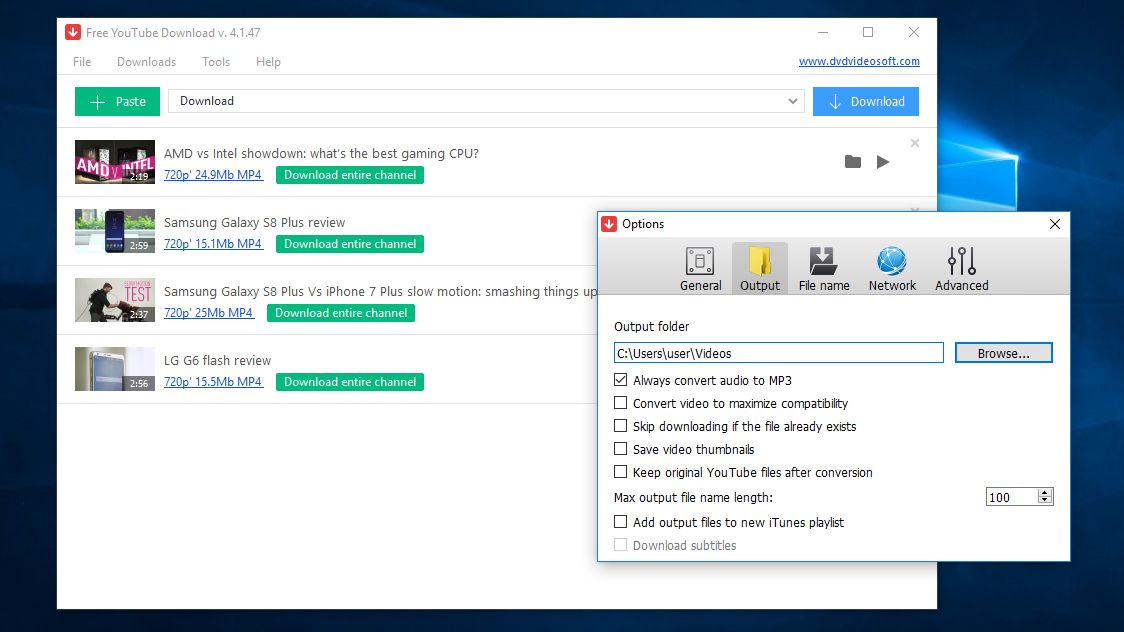Viewport: 1124px width, 632px height.
Task: Click the LG G6 flash review thumbnail
Action: pos(115,369)
